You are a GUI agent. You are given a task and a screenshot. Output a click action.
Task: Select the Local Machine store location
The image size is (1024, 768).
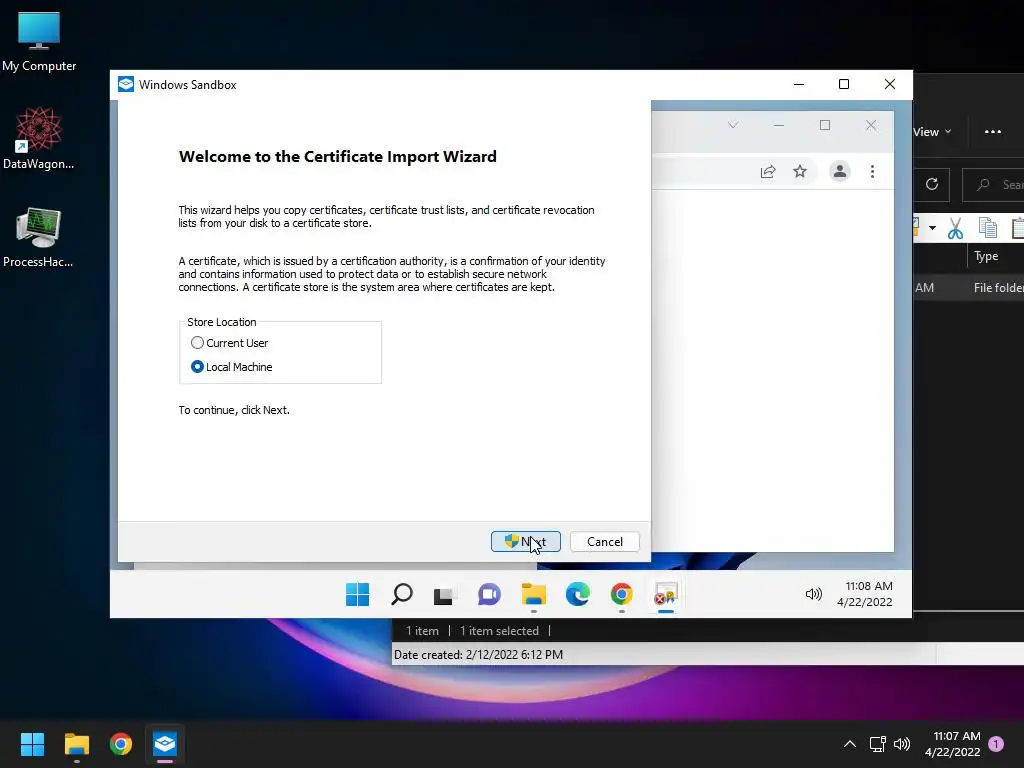click(x=197, y=367)
